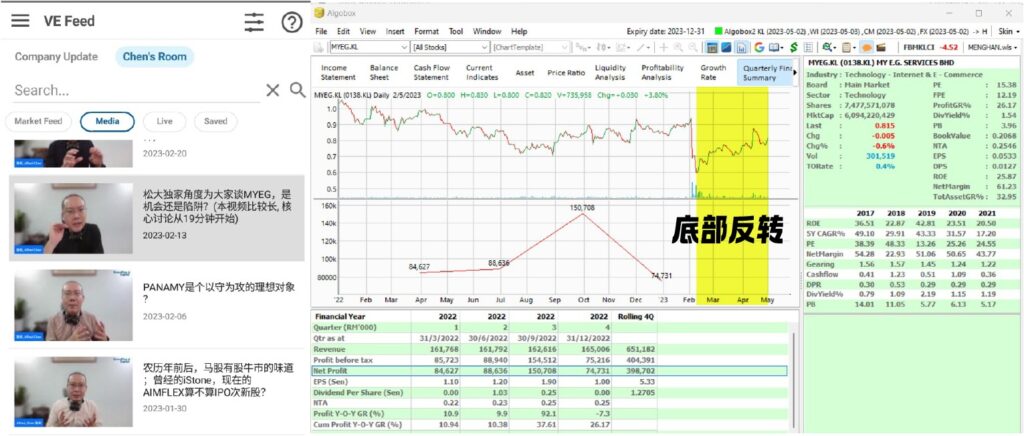Viewport: 1024px width, 436px height.
Task: Select the Market Feed filter chip
Action: point(38,121)
